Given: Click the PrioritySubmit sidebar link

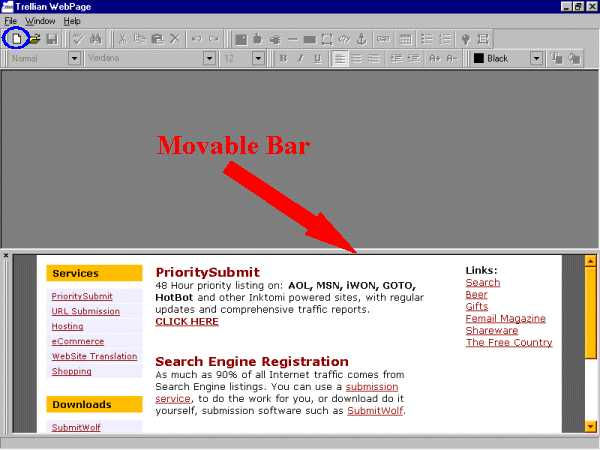Looking at the screenshot, I should coord(82,296).
